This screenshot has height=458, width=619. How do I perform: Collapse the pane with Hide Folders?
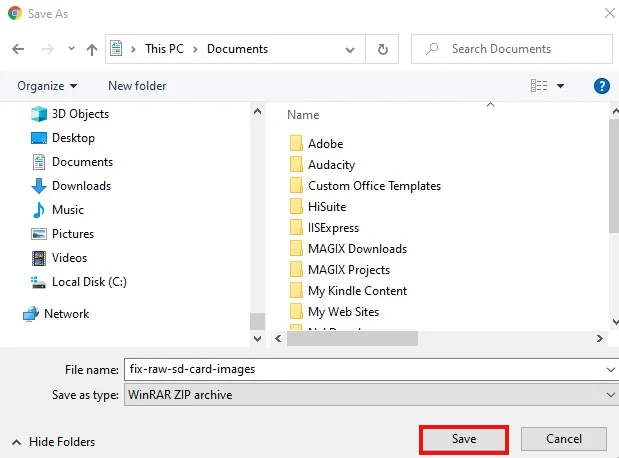pos(54,441)
